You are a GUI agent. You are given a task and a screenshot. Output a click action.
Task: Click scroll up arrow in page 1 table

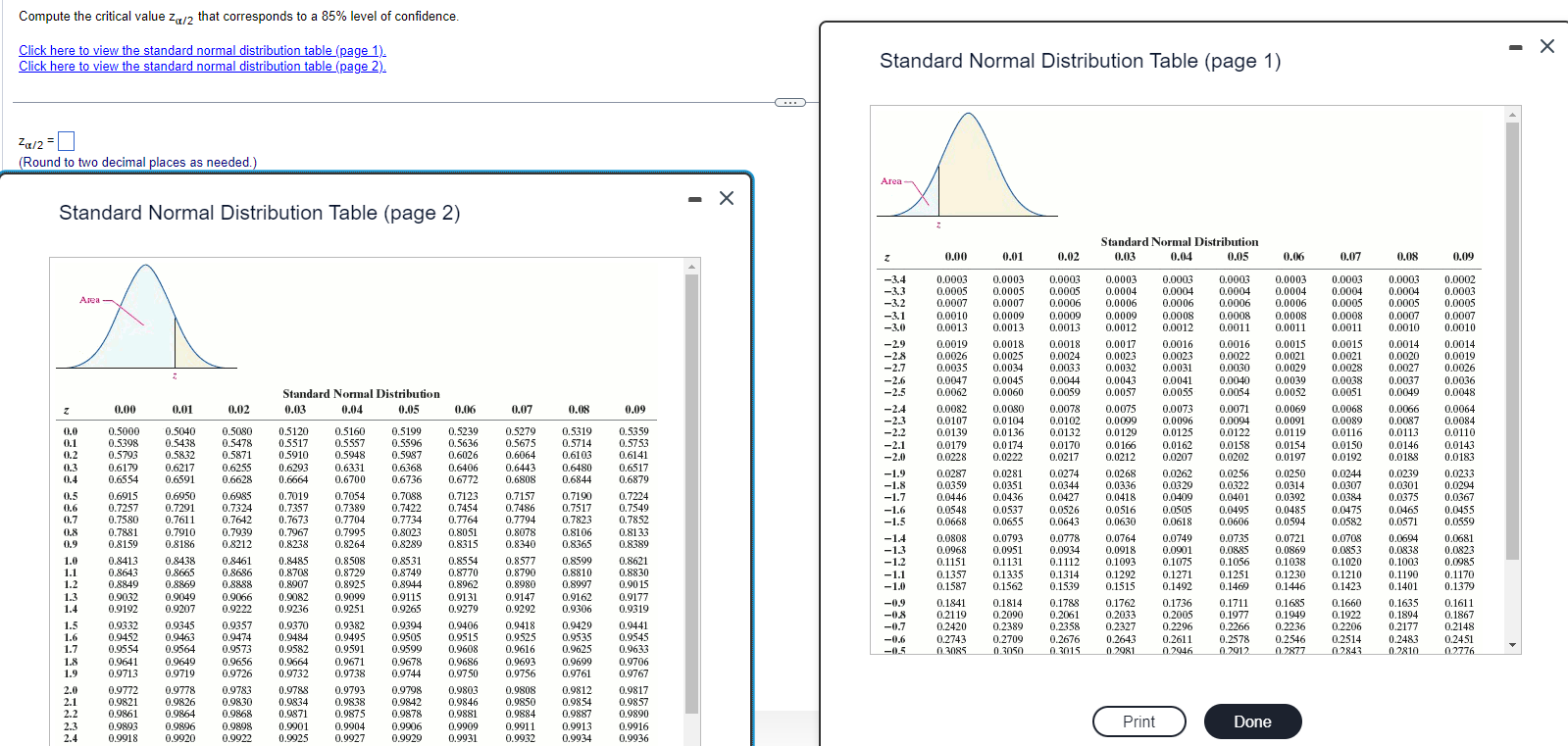tap(1512, 115)
